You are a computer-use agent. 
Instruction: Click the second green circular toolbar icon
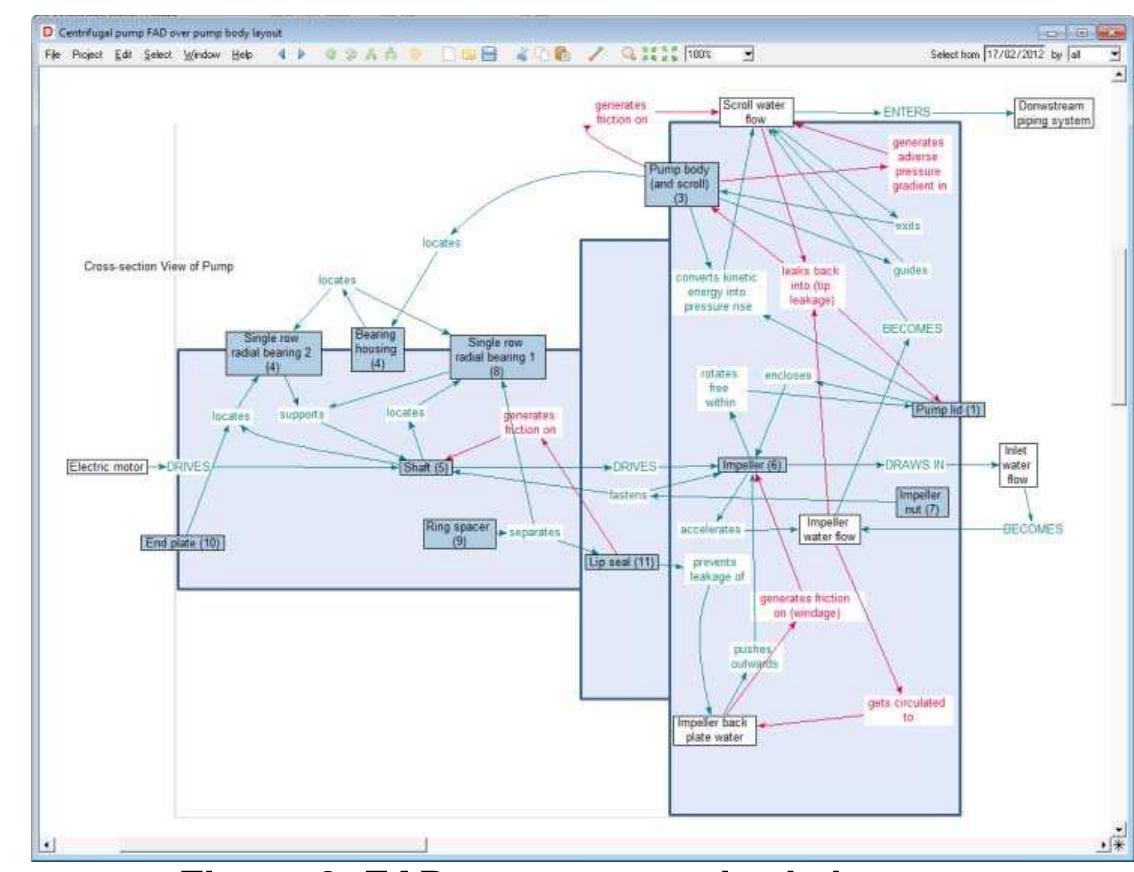pyautogui.click(x=351, y=54)
